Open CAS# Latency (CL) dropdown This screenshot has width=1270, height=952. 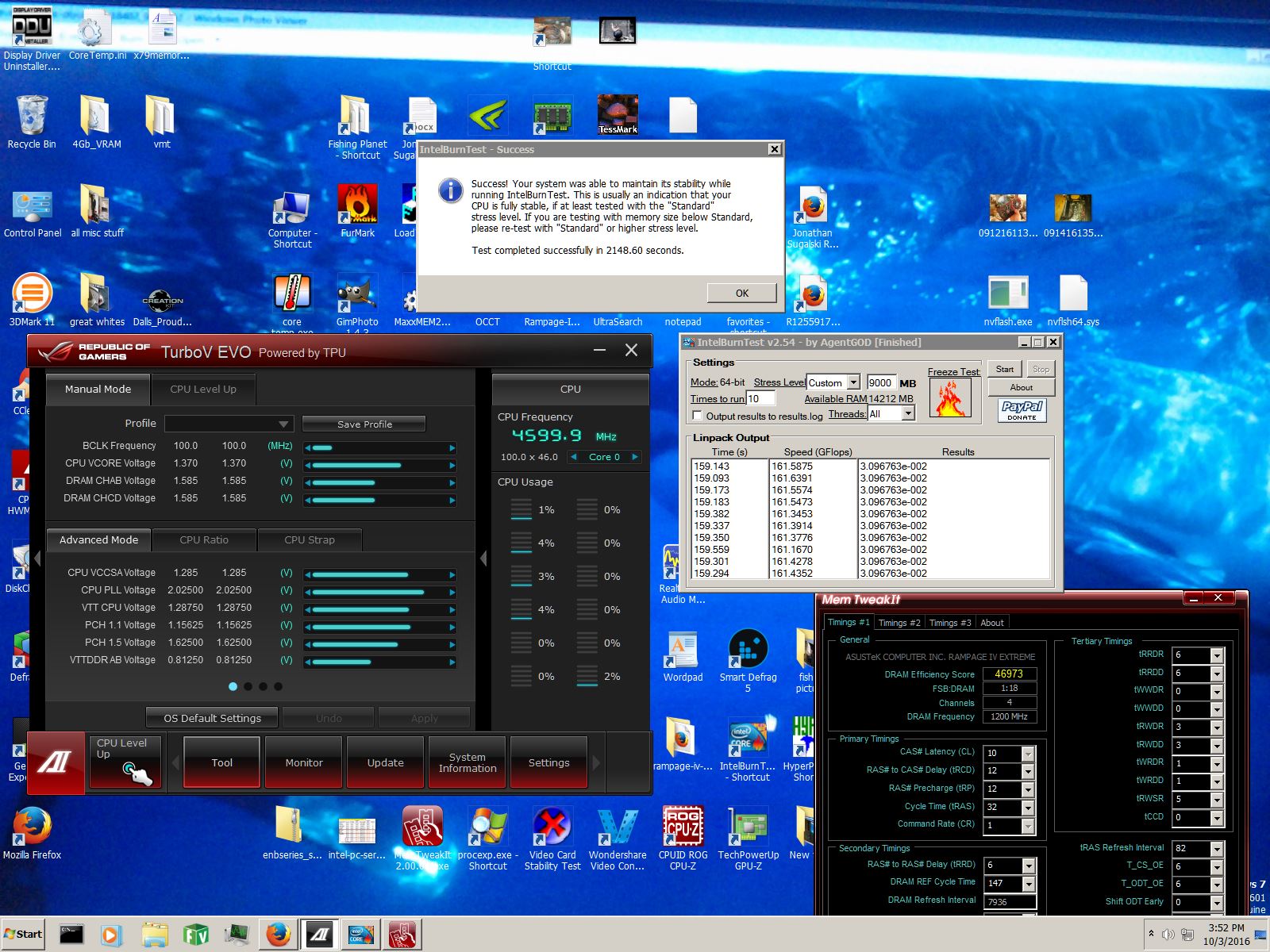click(1028, 753)
